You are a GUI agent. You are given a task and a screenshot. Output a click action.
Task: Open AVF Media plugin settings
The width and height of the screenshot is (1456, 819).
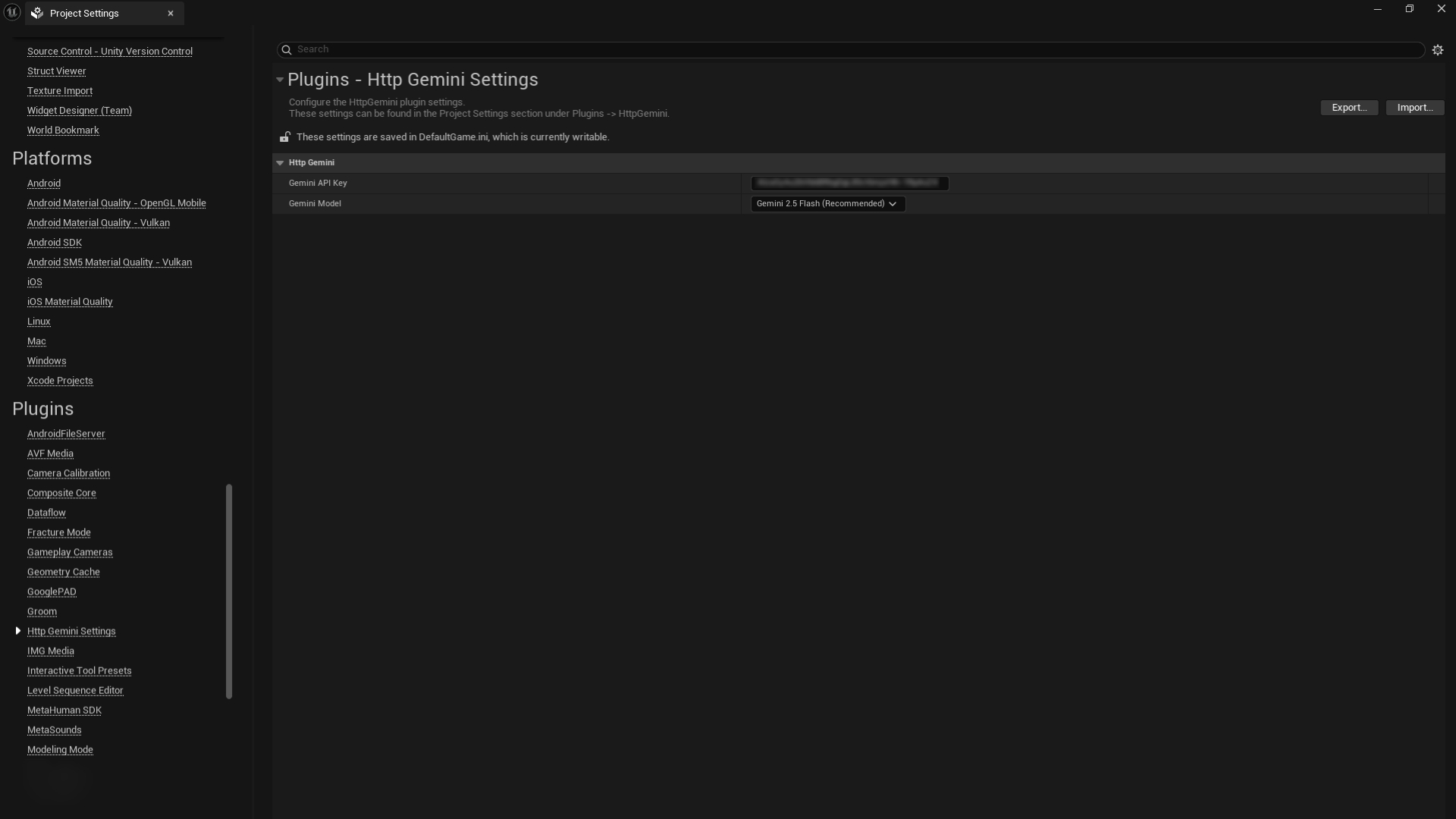[50, 453]
